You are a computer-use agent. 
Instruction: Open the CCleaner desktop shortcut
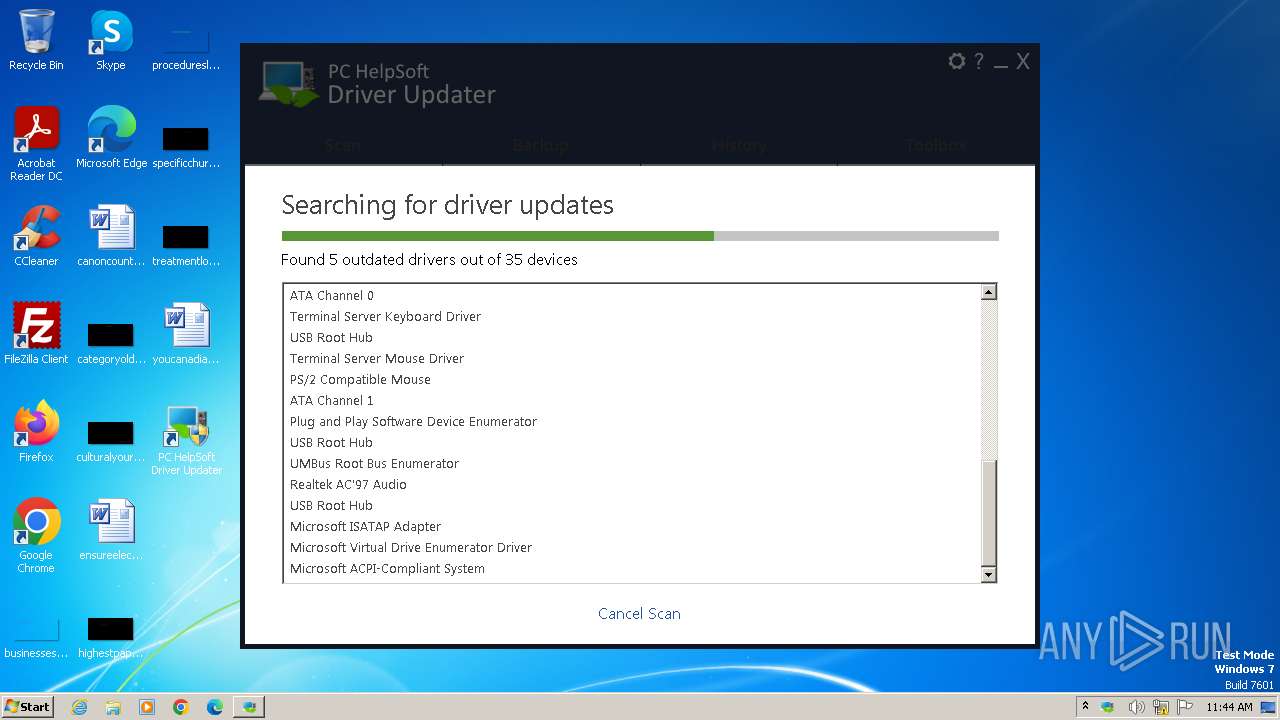[36, 236]
